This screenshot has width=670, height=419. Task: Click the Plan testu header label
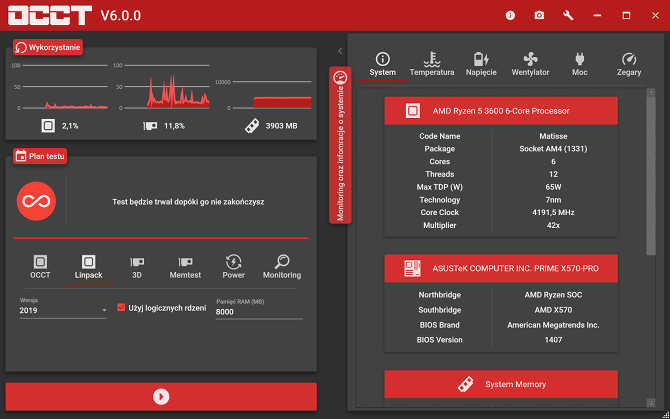(40, 156)
